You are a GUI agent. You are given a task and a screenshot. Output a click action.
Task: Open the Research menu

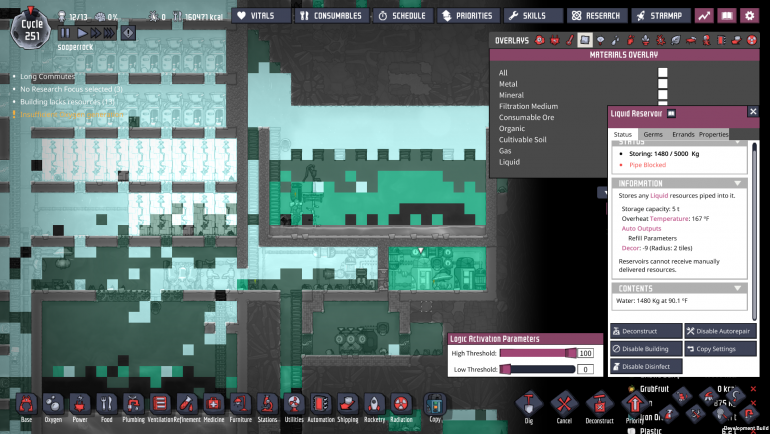[597, 16]
